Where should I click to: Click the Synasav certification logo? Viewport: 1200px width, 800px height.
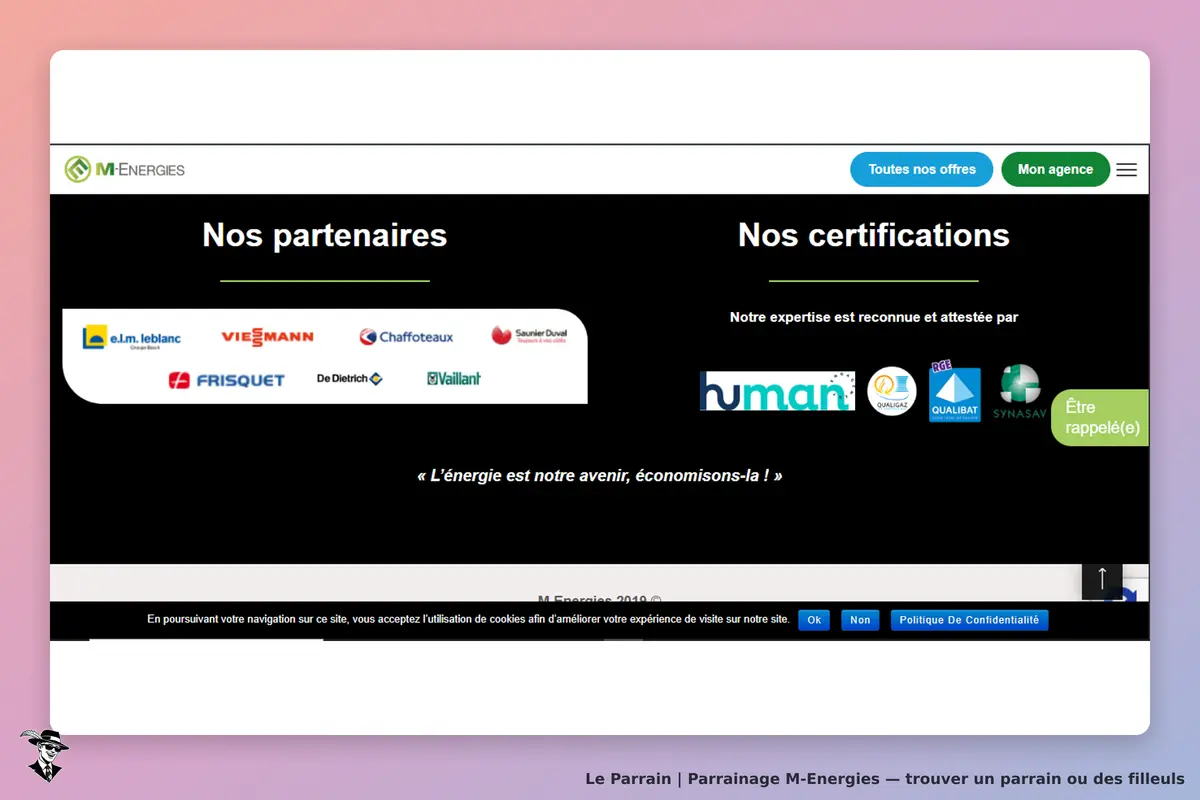[1019, 391]
